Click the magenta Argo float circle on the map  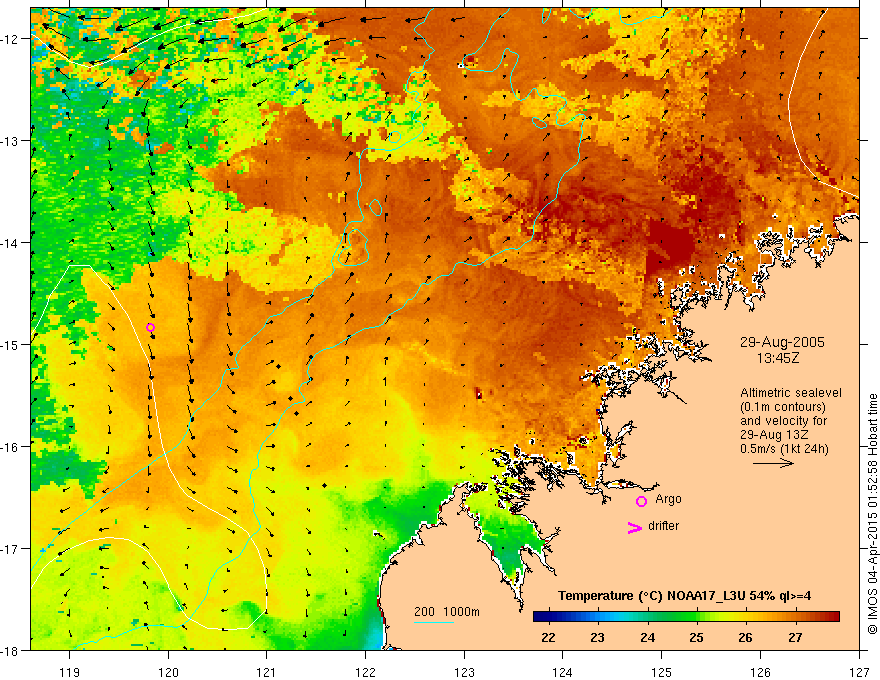coord(150,328)
